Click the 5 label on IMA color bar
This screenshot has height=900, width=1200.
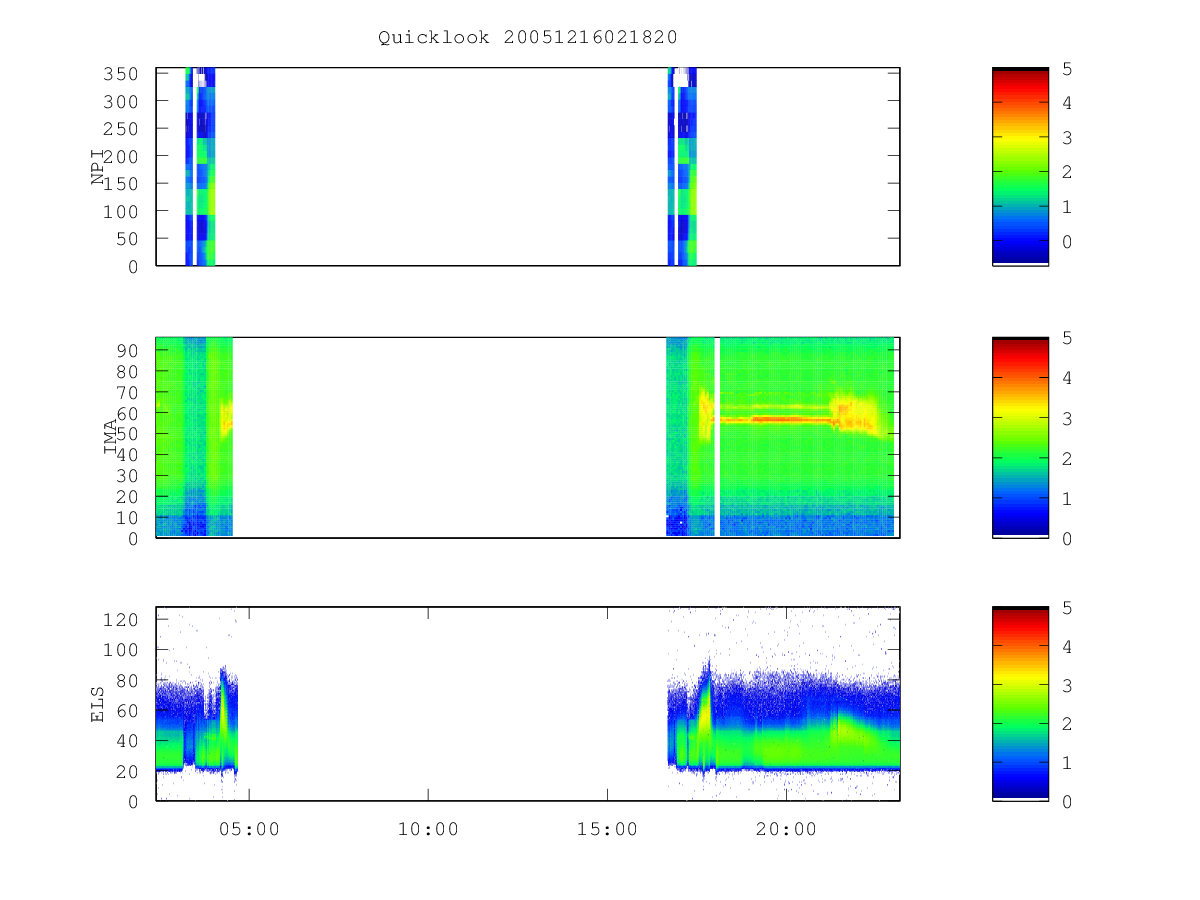pos(1067,338)
